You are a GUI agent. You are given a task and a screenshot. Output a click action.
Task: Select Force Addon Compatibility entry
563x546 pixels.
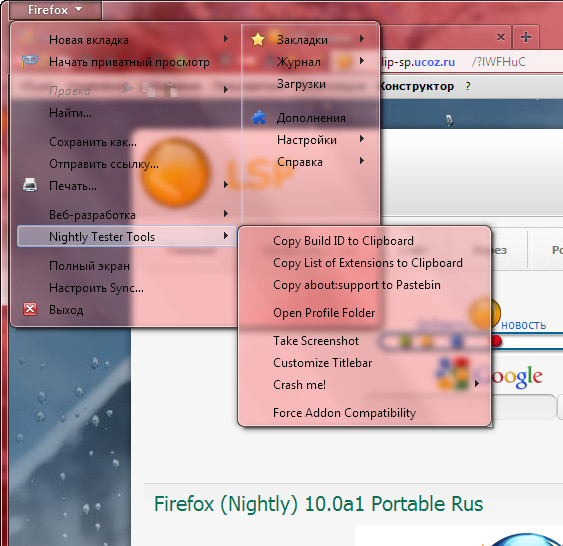click(x=344, y=413)
